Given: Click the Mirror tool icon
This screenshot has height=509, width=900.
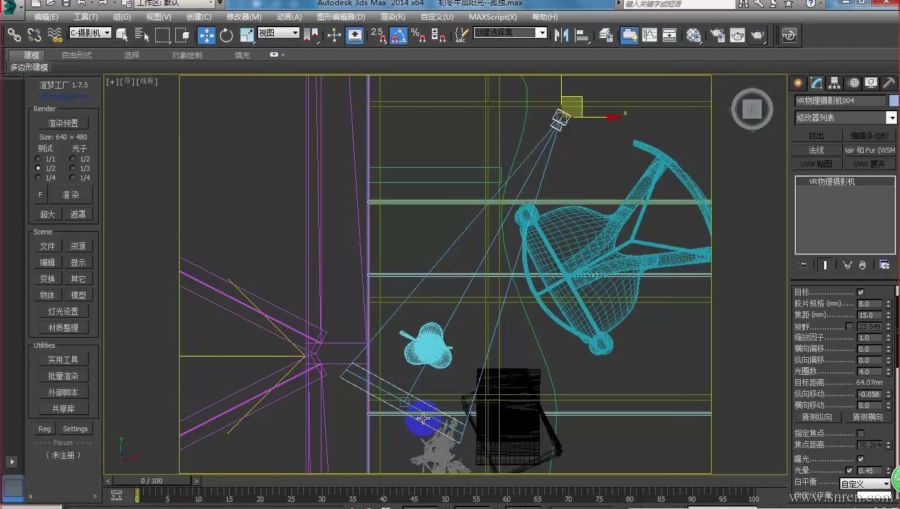Looking at the screenshot, I should pyautogui.click(x=560, y=35).
